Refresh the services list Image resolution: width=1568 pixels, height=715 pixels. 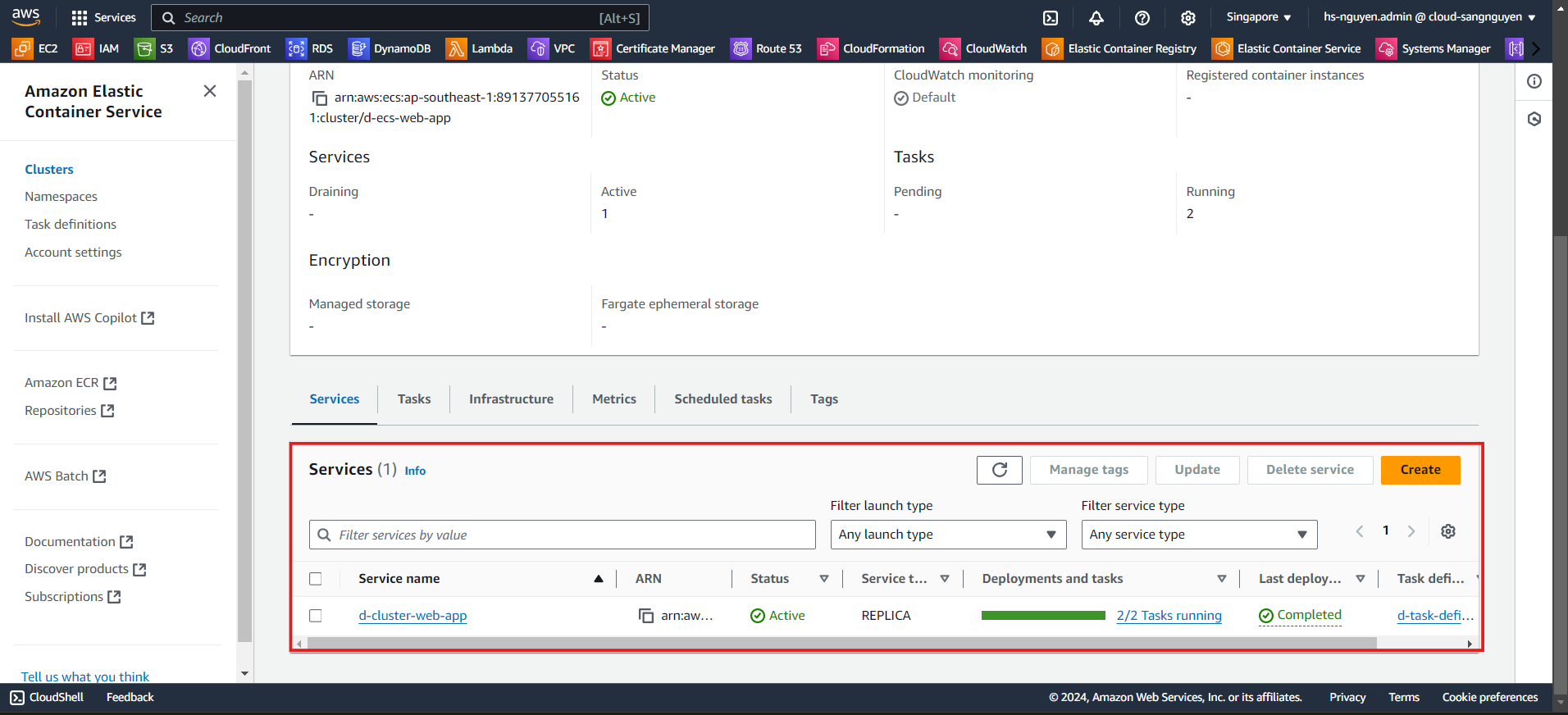pos(999,470)
